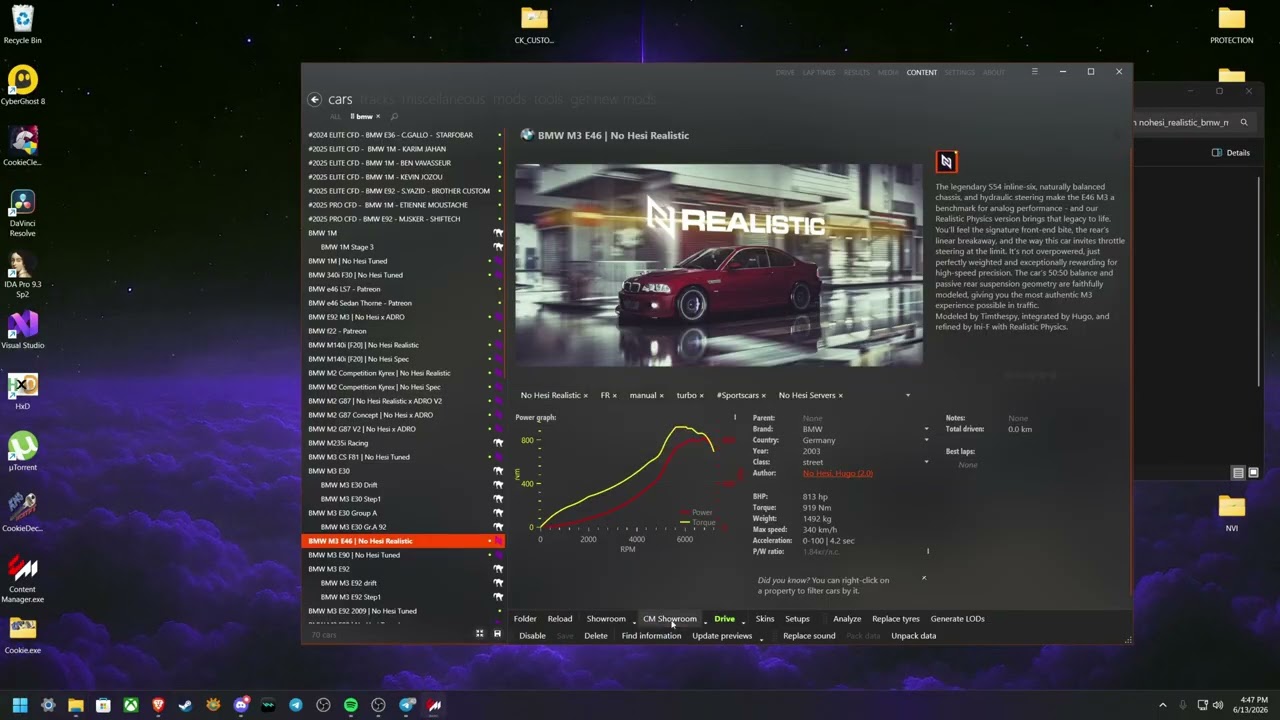Screen dimensions: 1280x720
Task: Open Content Manager.exe desktop shortcut
Action: 22,579
